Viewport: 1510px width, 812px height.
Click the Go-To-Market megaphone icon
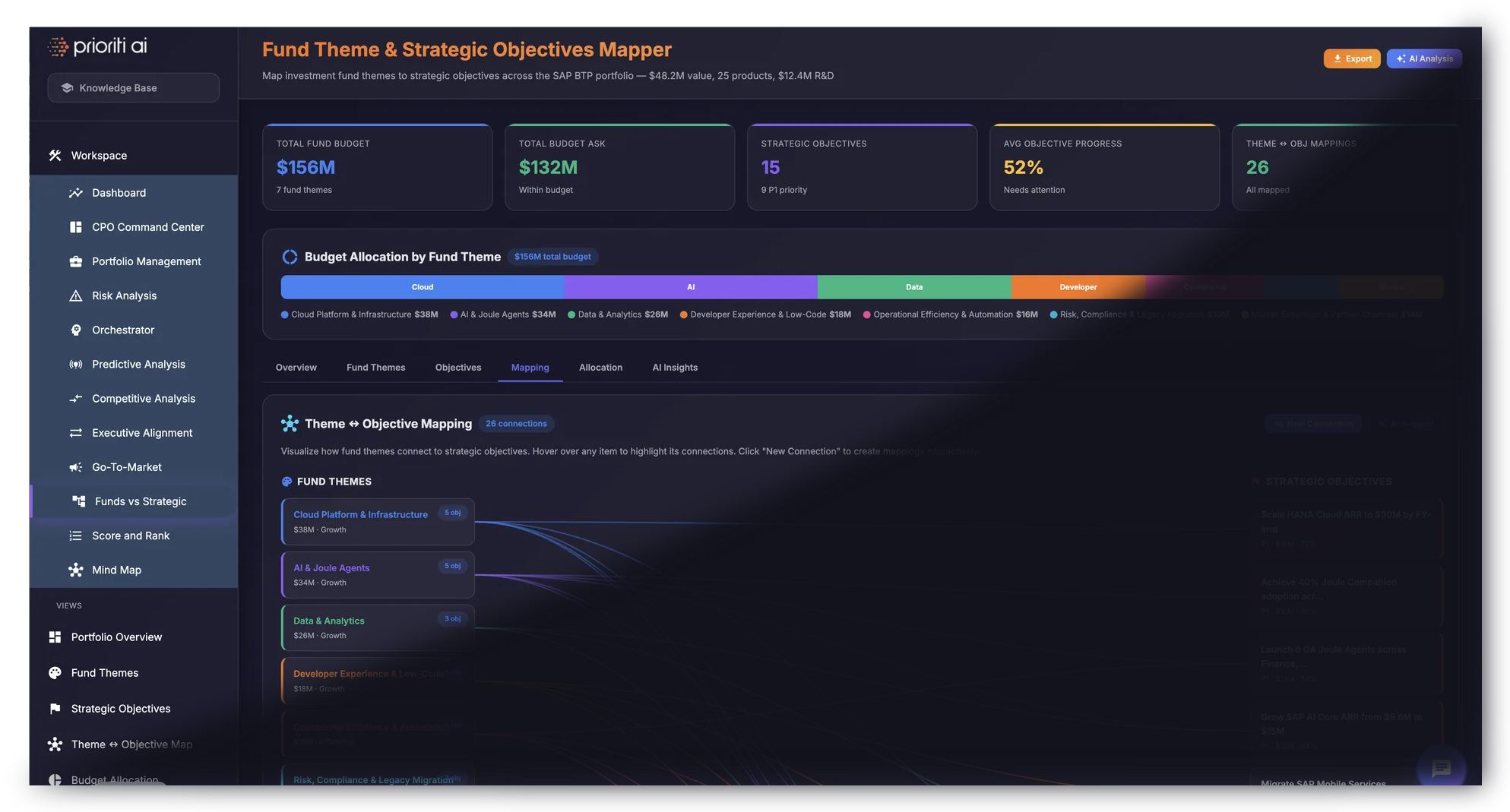[x=75, y=467]
